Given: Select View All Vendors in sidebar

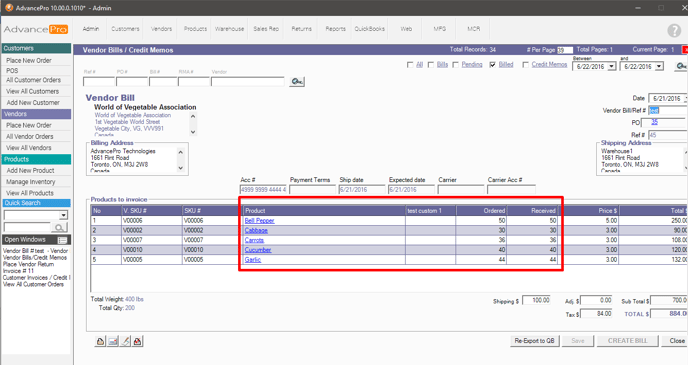Looking at the screenshot, I should pos(29,148).
